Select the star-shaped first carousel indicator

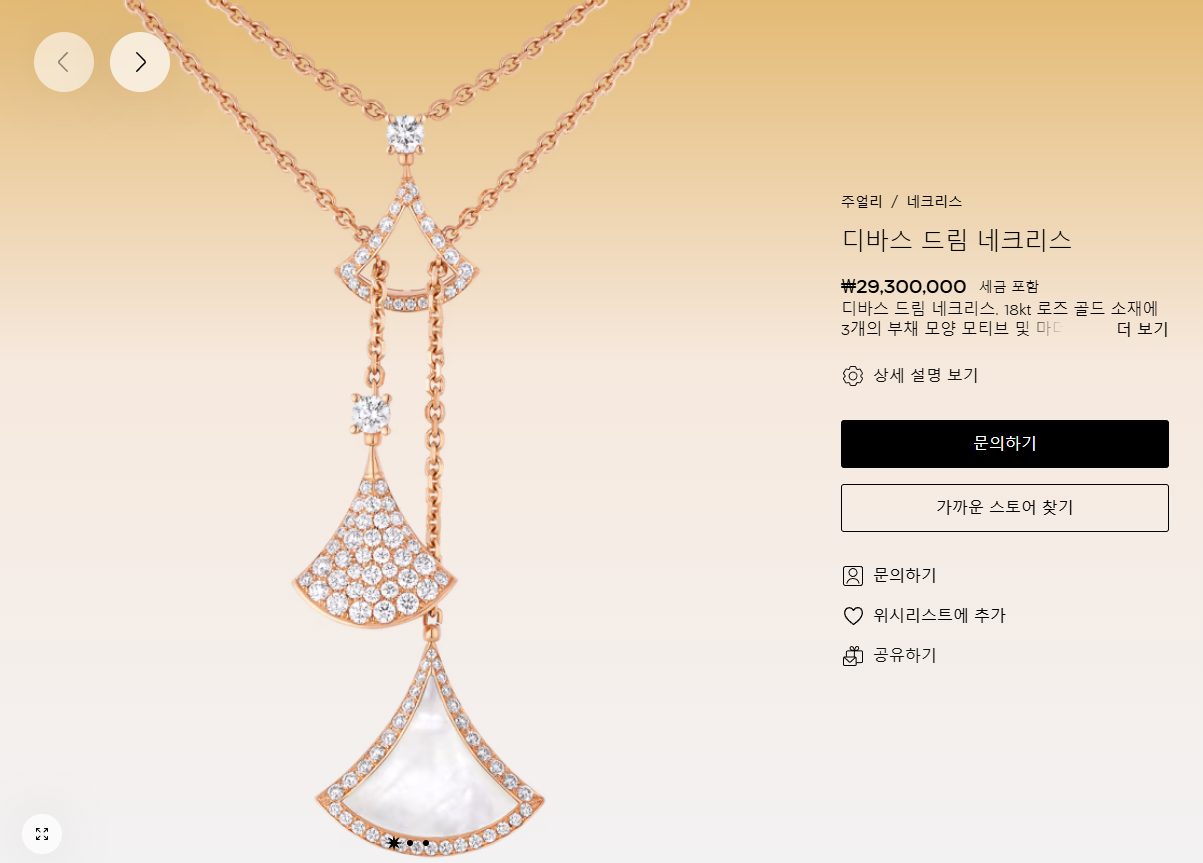[393, 843]
